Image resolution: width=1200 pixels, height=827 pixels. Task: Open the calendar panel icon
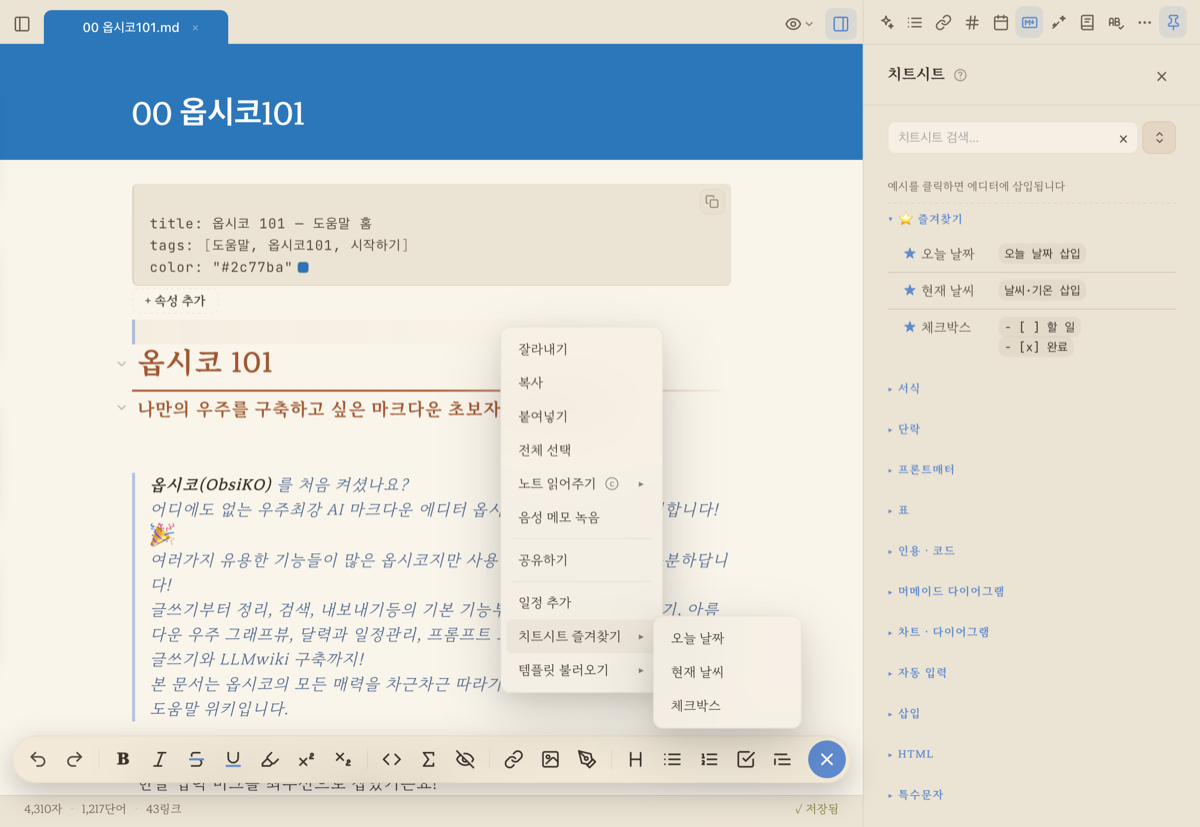[x=1000, y=23]
